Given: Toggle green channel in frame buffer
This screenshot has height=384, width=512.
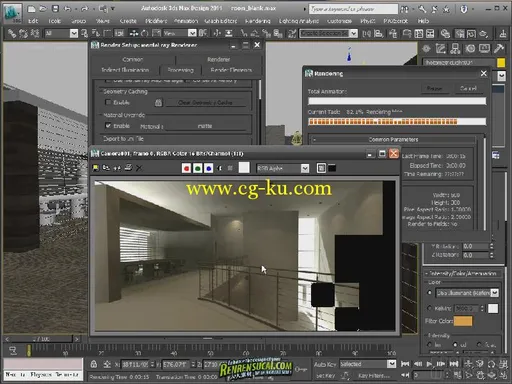Looking at the screenshot, I should click(x=197, y=168).
